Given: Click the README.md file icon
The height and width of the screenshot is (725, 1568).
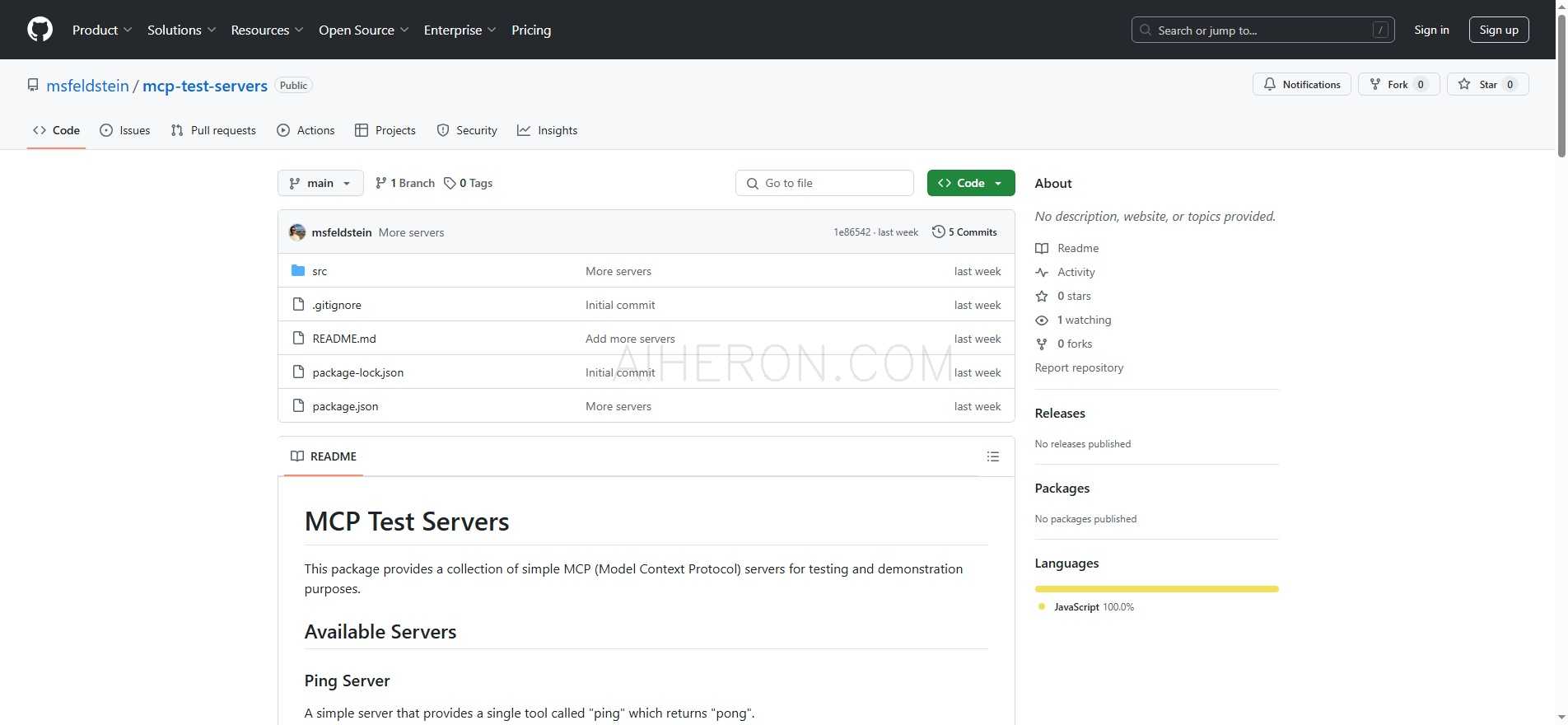Looking at the screenshot, I should coord(298,338).
